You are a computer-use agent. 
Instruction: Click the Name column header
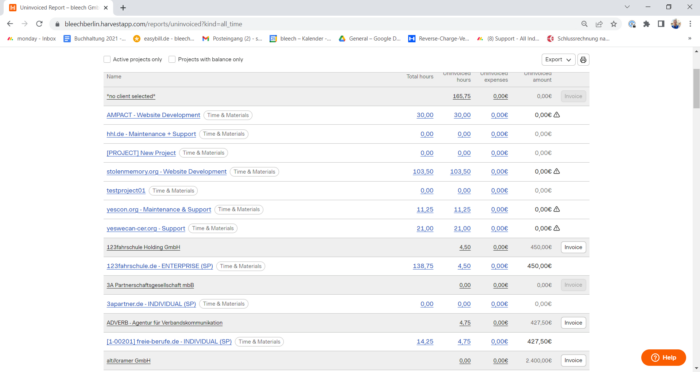click(114, 77)
